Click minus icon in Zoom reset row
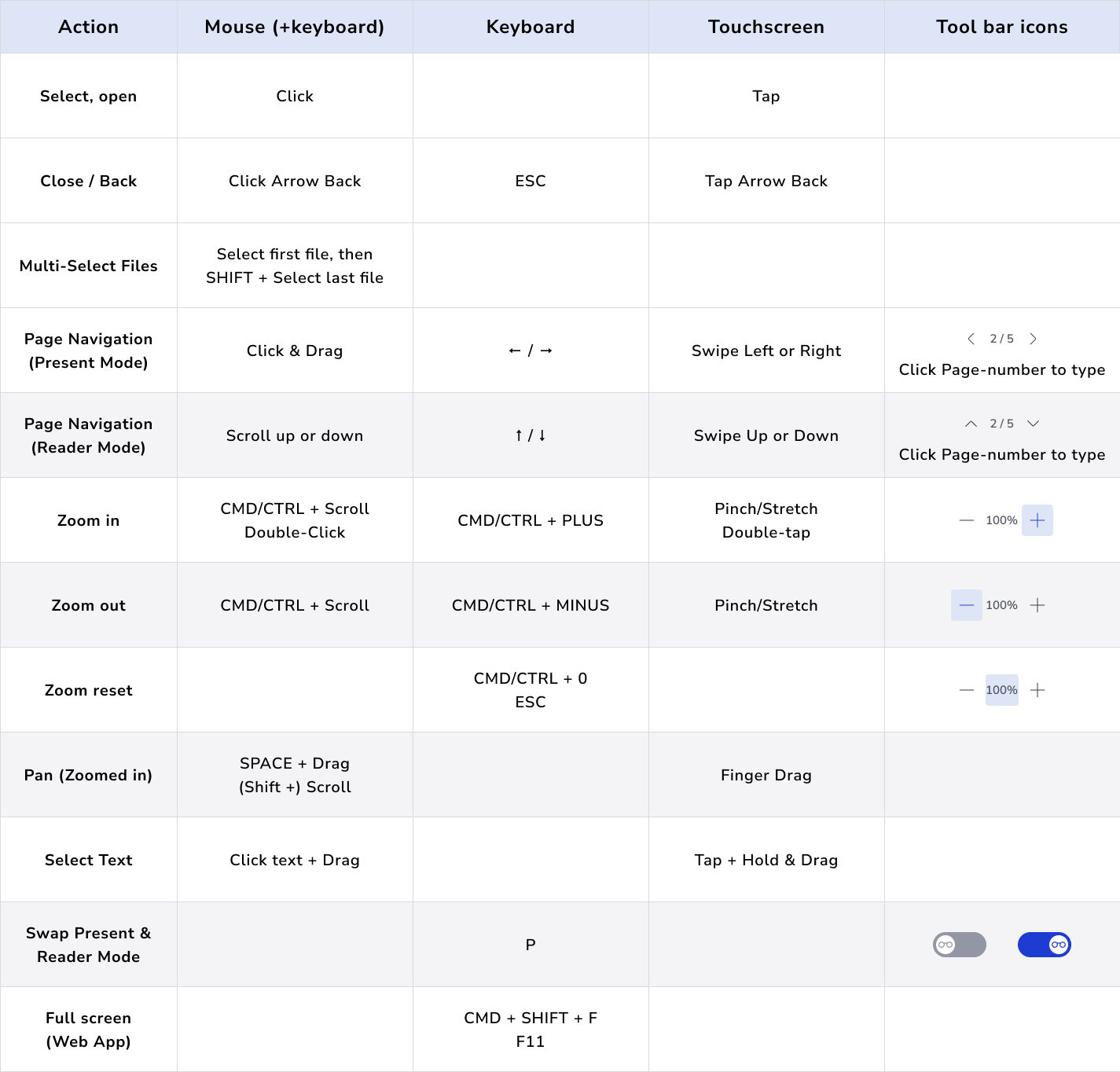Image resolution: width=1120 pixels, height=1072 pixels. 967,690
